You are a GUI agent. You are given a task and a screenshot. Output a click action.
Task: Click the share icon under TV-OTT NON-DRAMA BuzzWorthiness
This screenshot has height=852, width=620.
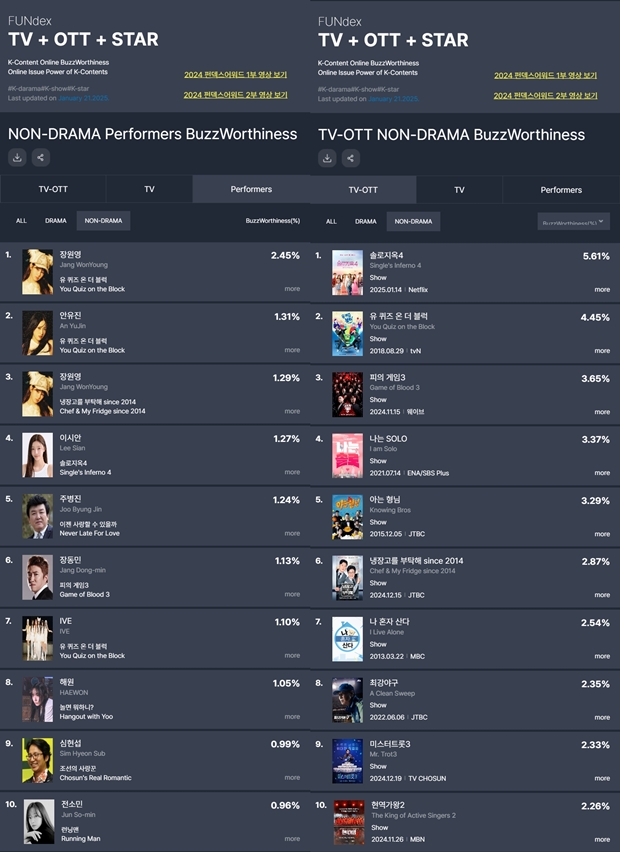pos(350,158)
